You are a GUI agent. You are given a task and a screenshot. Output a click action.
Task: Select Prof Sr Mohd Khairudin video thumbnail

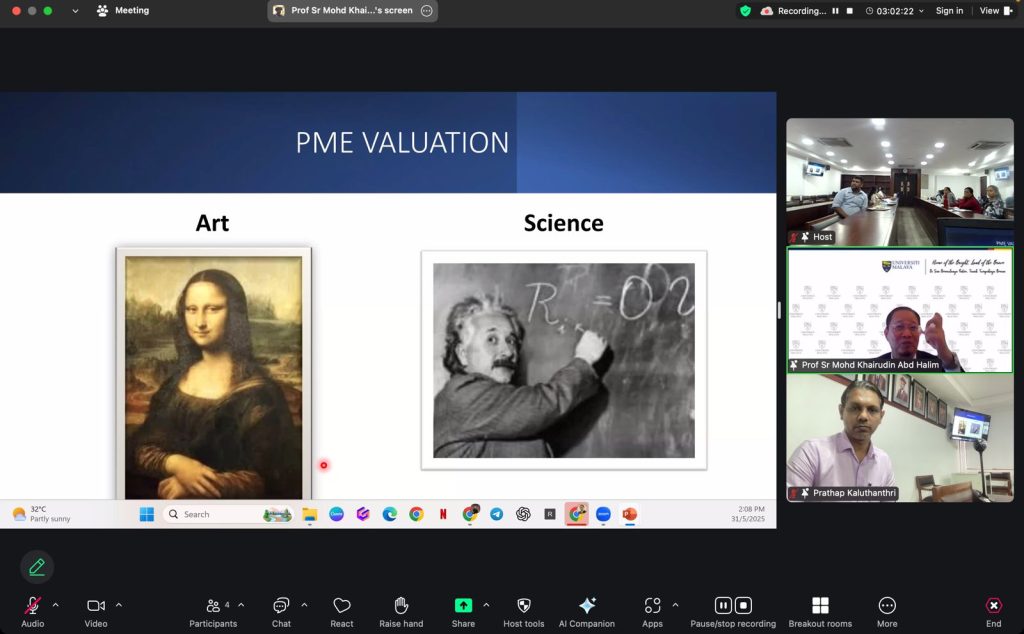pyautogui.click(x=900, y=310)
